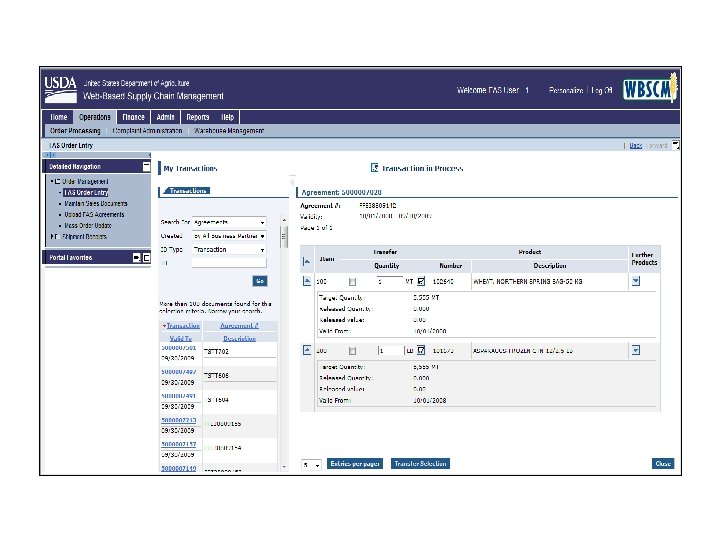This screenshot has height=540, width=720.
Task: Expand the Shipment Receipts tree node
Action: coord(52,236)
